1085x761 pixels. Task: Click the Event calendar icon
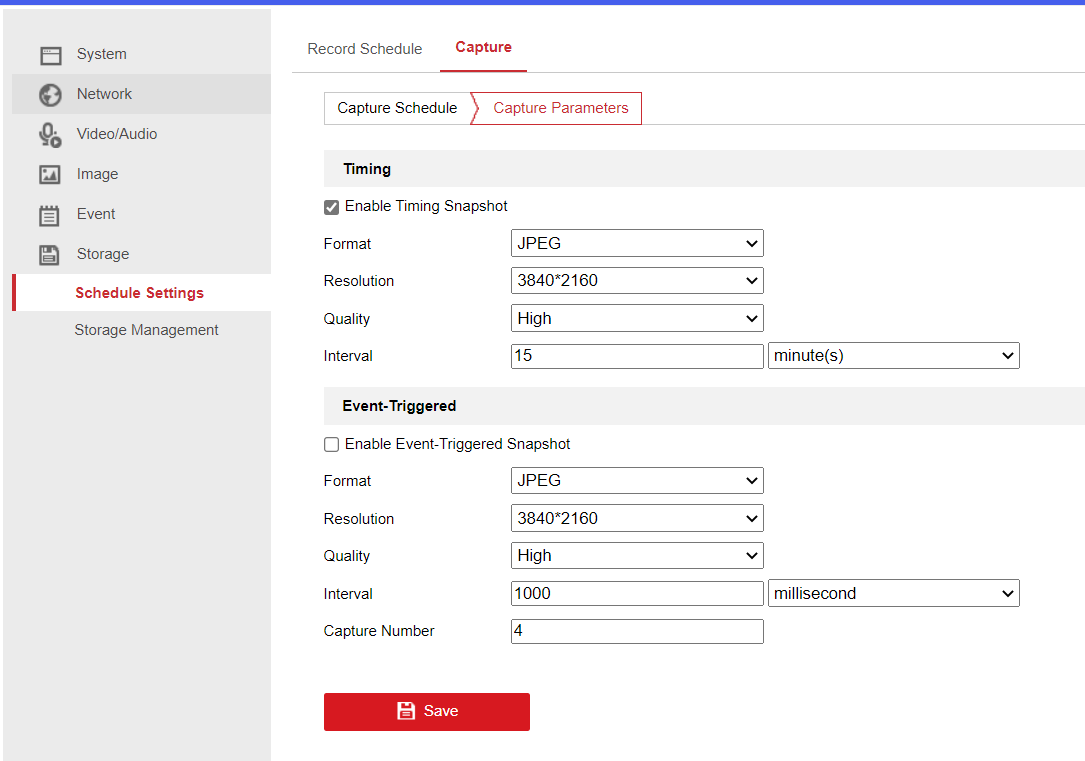click(50, 215)
